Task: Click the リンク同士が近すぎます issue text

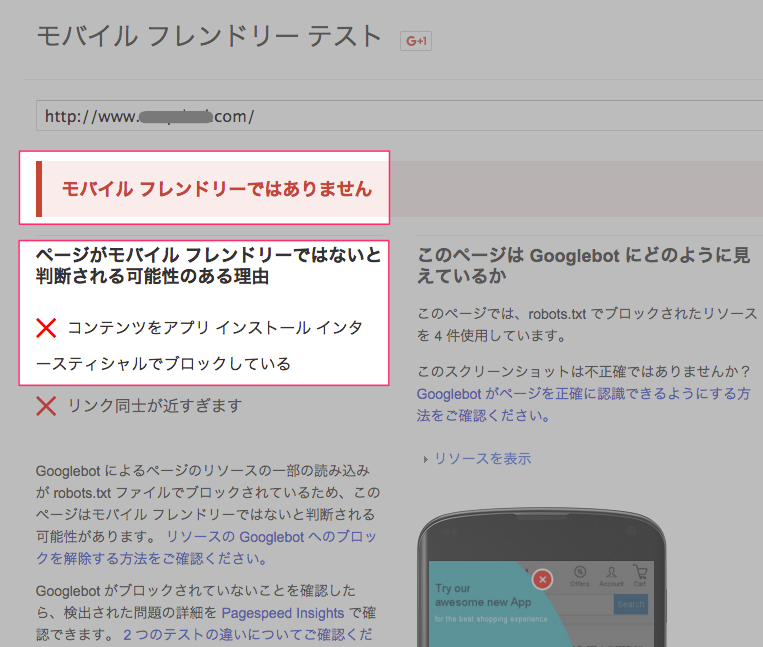Action: point(155,406)
